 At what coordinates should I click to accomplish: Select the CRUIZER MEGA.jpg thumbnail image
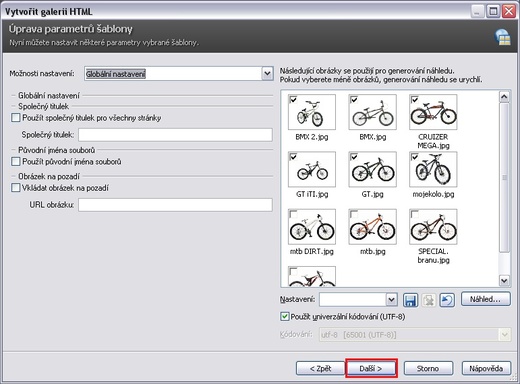(433, 112)
